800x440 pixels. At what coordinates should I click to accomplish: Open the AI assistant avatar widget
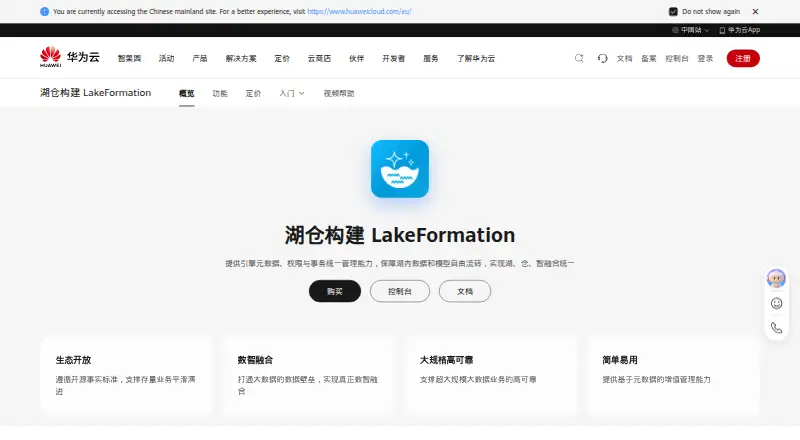[x=776, y=279]
